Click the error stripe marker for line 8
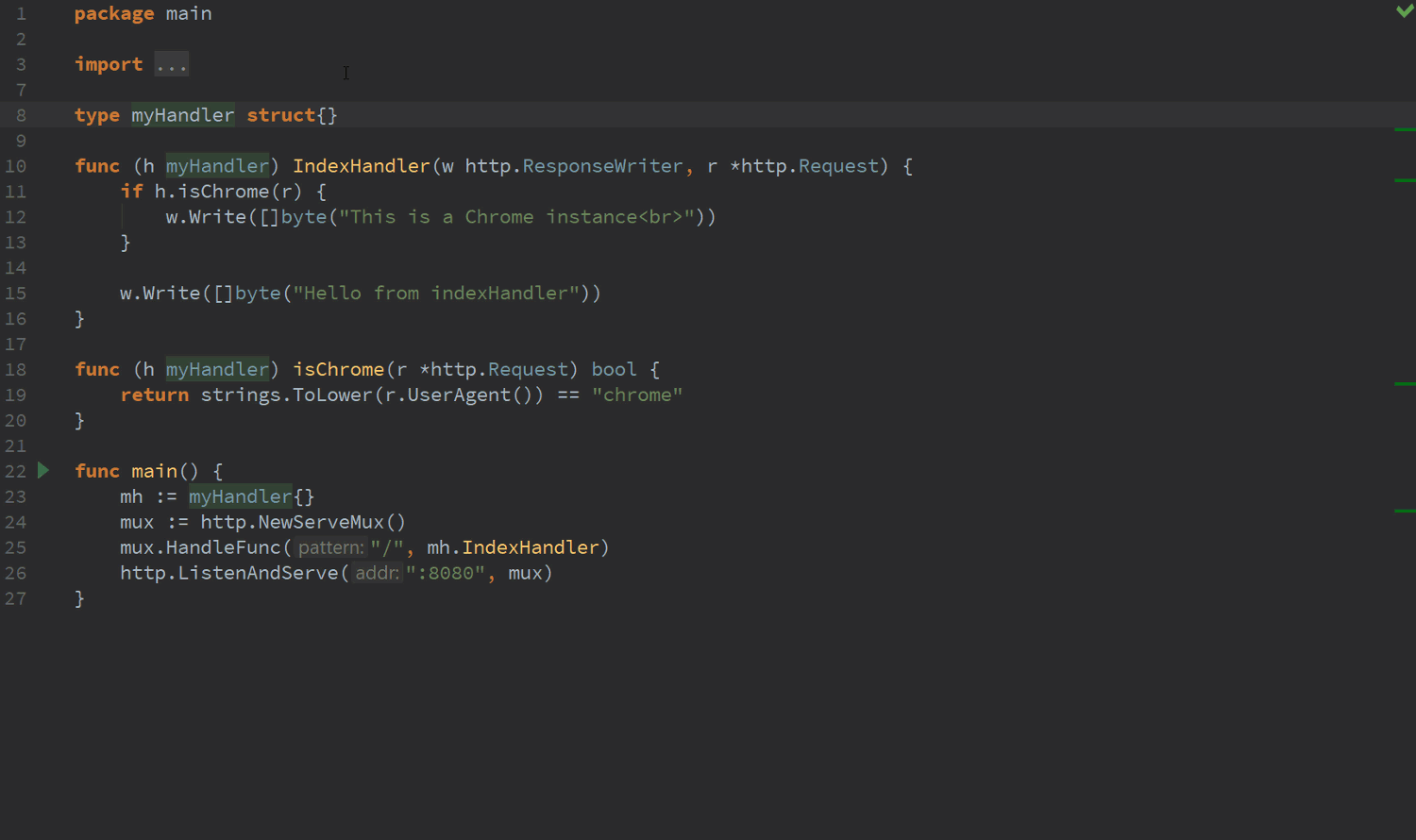Screen dimensions: 1416x840 1405,129
